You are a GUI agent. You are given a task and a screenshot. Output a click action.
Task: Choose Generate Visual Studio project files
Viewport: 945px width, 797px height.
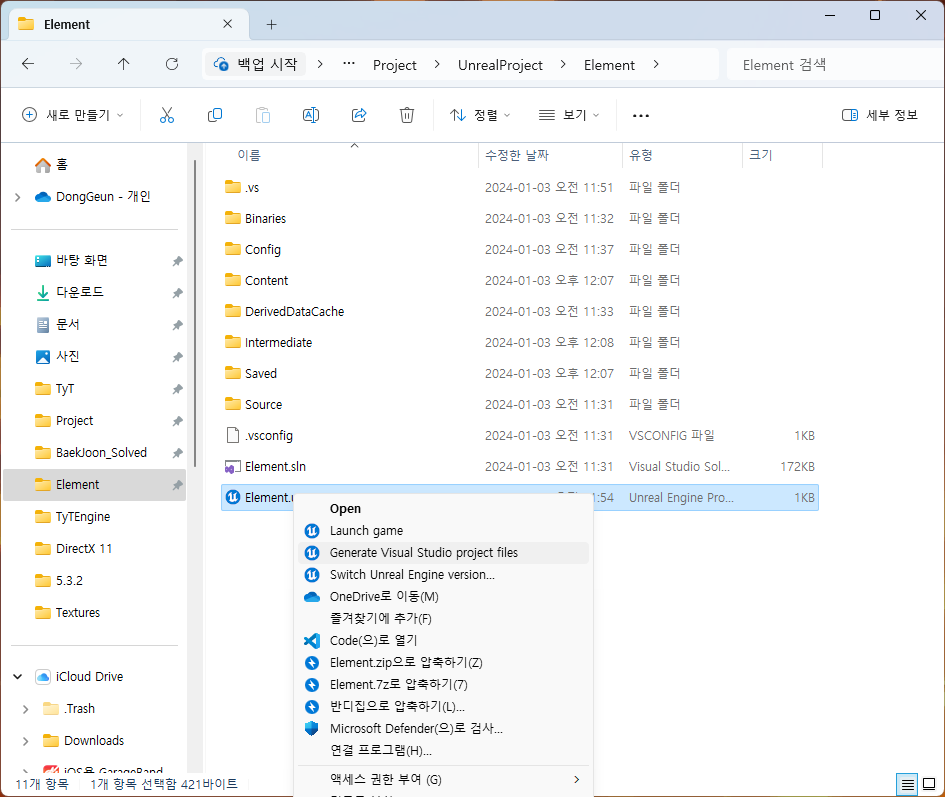click(x=424, y=552)
